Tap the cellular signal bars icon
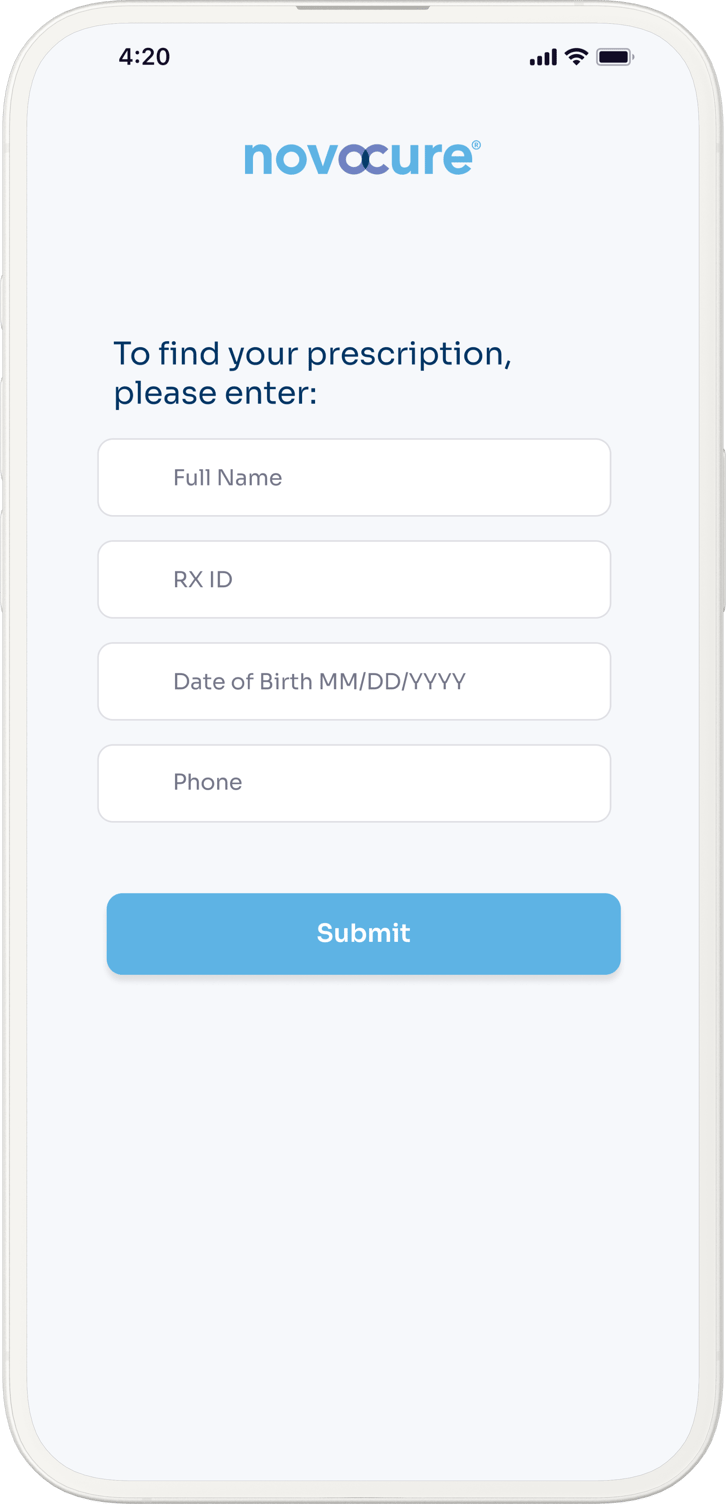Image resolution: width=726 pixels, height=1504 pixels. (543, 58)
